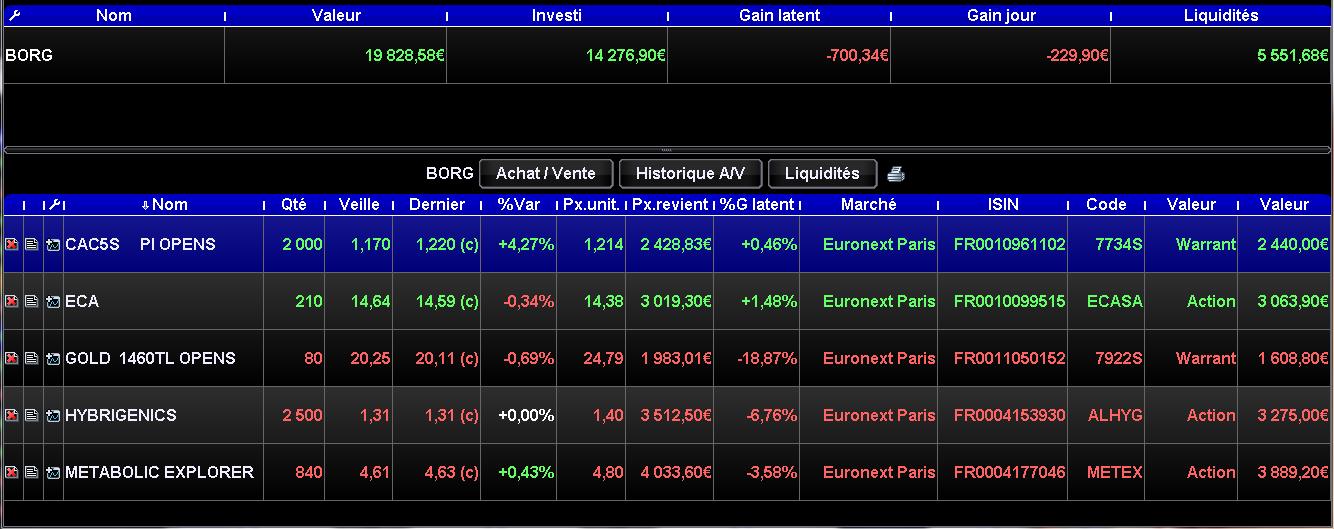Sort by the ISIN column header
Screen dimensions: 1334x529
click(1003, 204)
